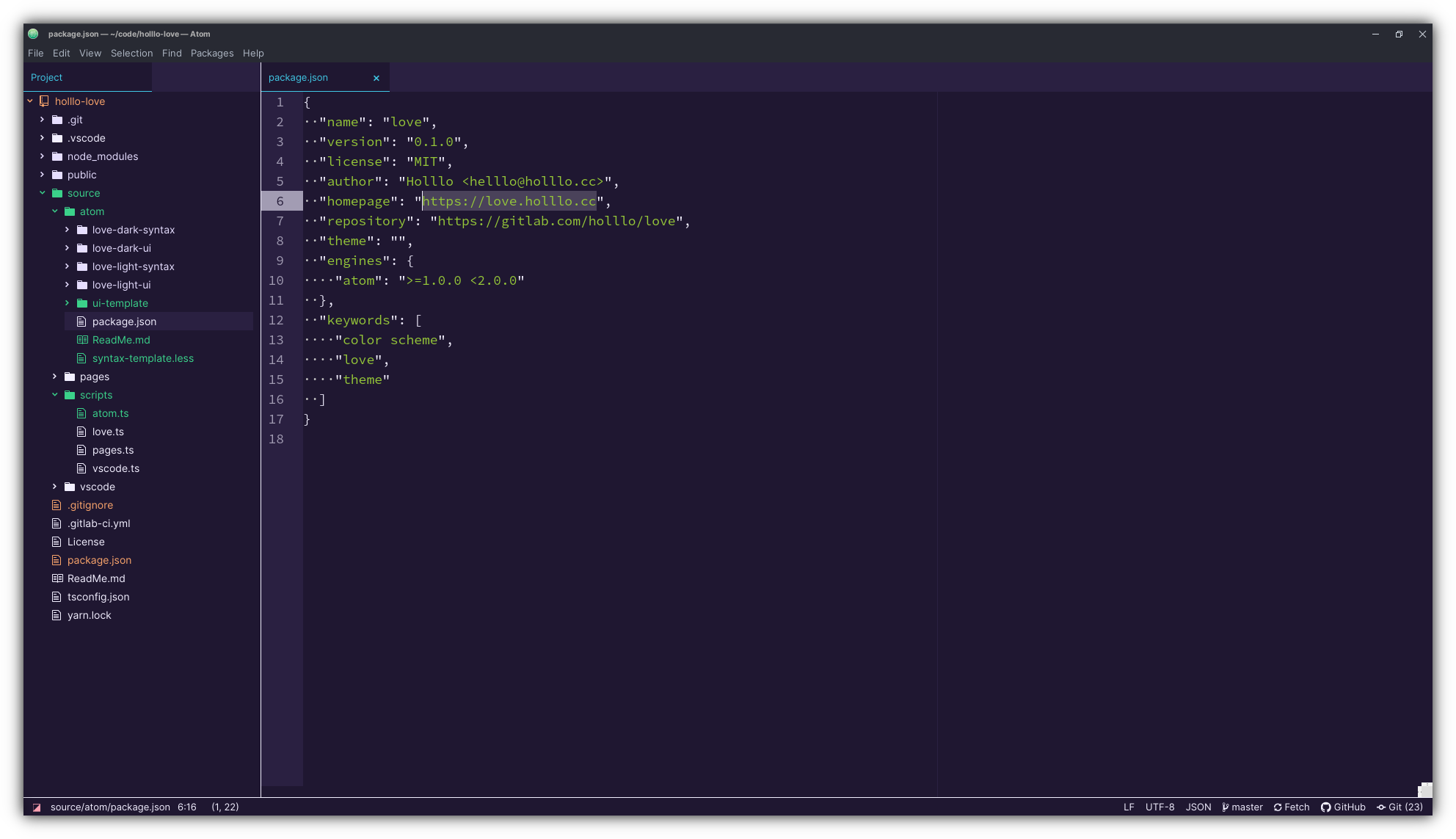Click the "keywords" key on line 12
Image resolution: width=1456 pixels, height=839 pixels.
[358, 320]
